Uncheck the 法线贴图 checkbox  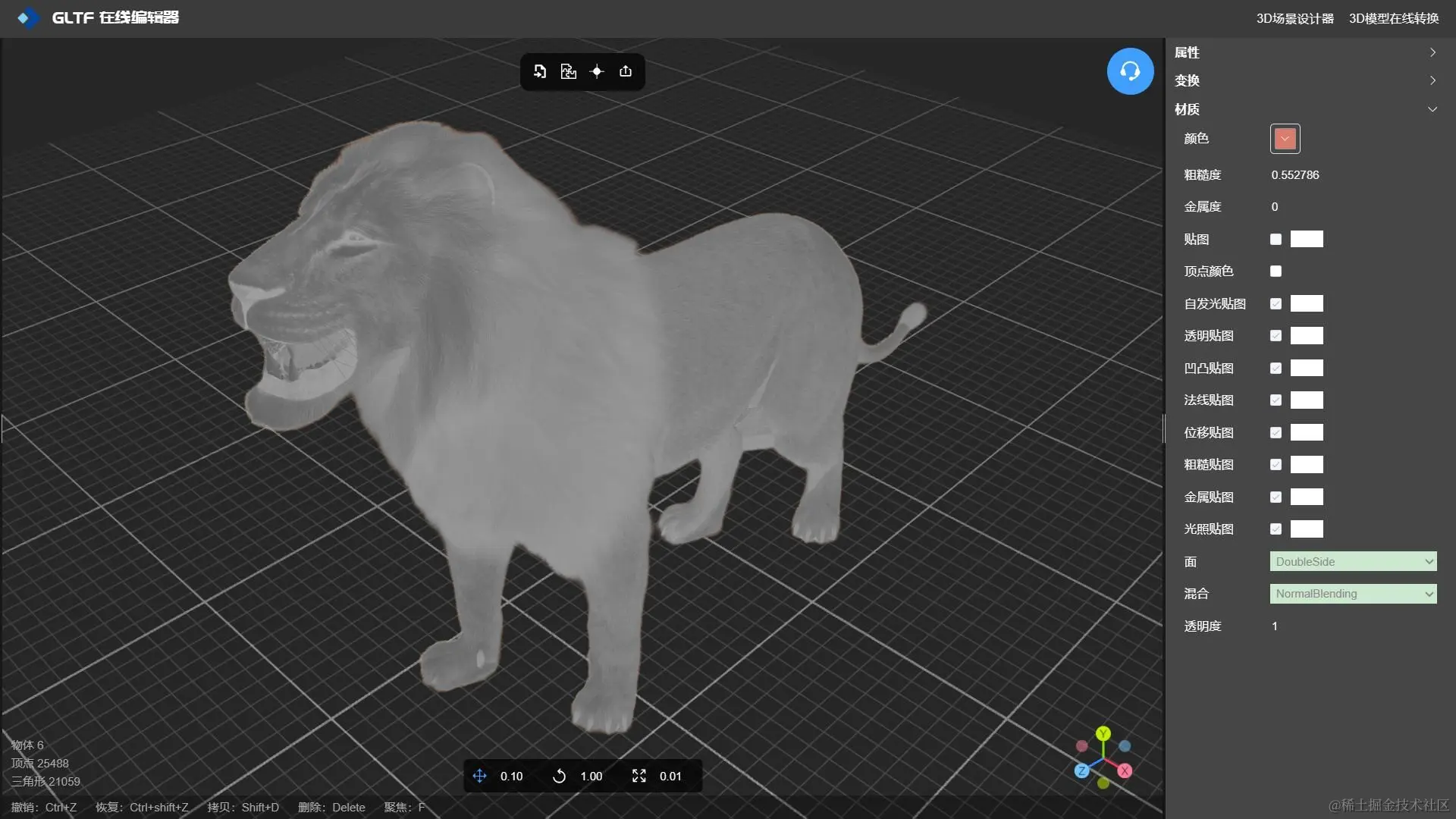(x=1276, y=400)
